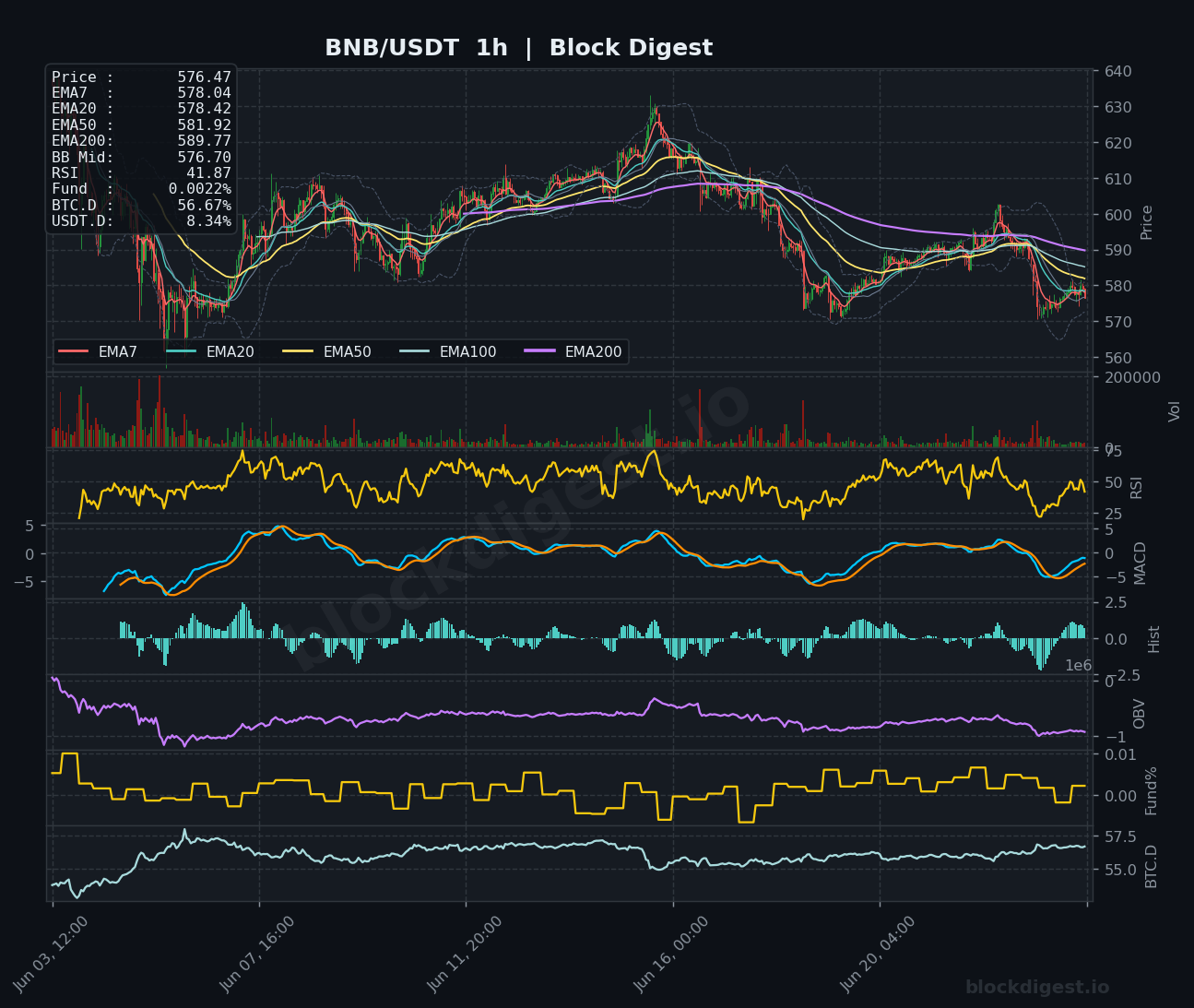Screen dimensions: 1194x1008
Task: Select the 'EMA20 : 578.42' info row
Action: tap(141, 109)
